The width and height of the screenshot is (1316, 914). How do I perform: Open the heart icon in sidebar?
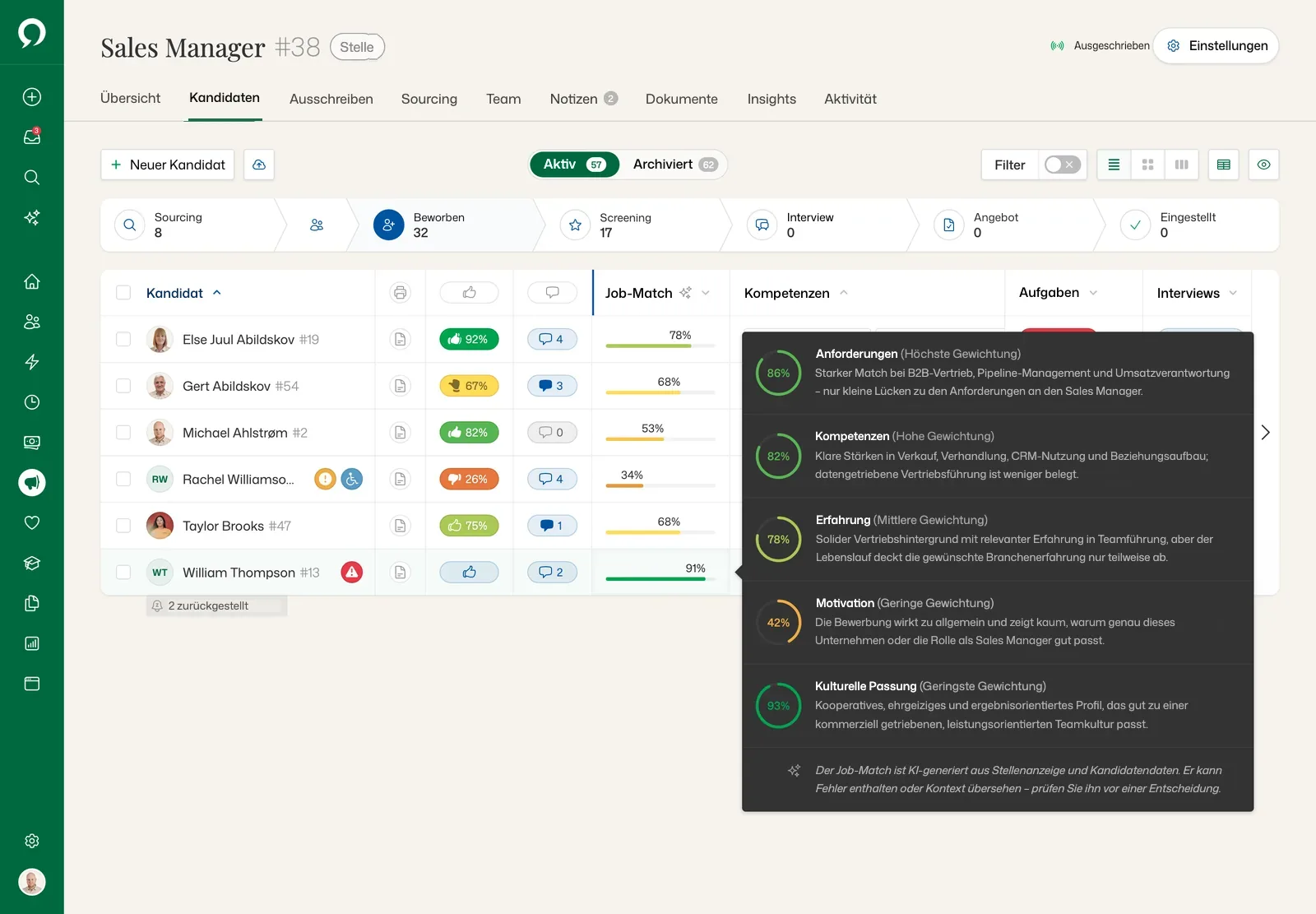[x=32, y=522]
